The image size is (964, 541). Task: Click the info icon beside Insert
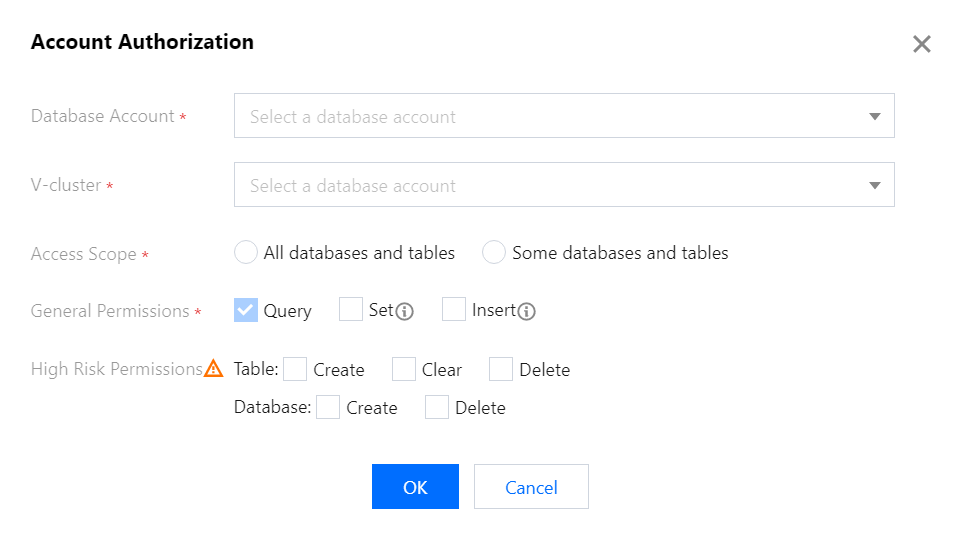click(x=527, y=311)
